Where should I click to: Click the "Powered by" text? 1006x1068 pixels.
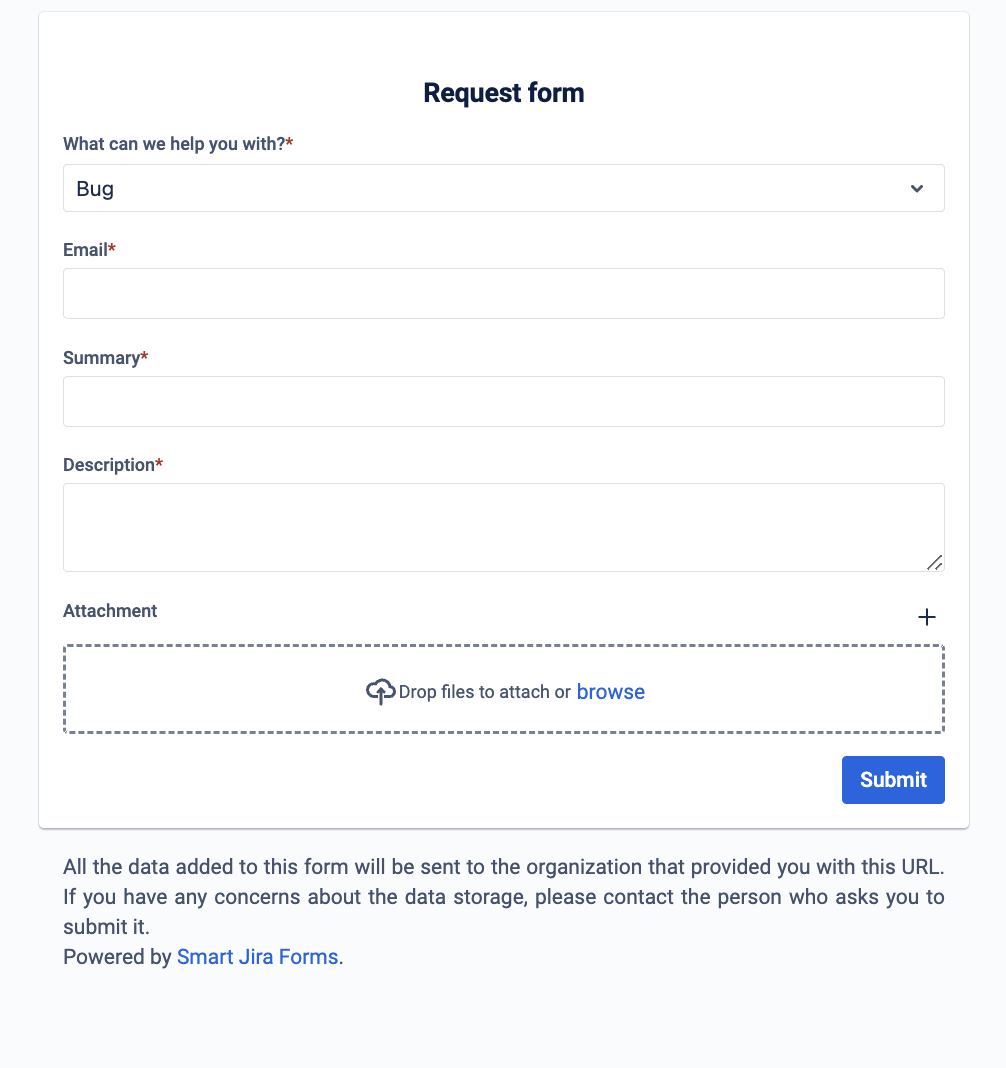point(117,957)
